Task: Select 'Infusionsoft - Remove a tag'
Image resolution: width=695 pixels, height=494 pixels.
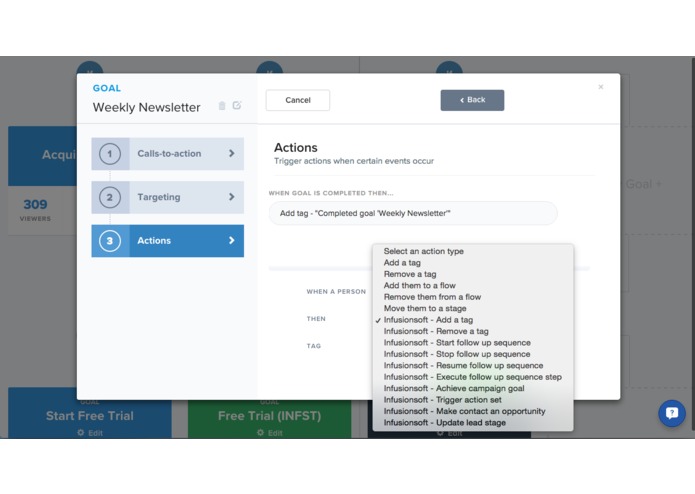Action: 473,331
